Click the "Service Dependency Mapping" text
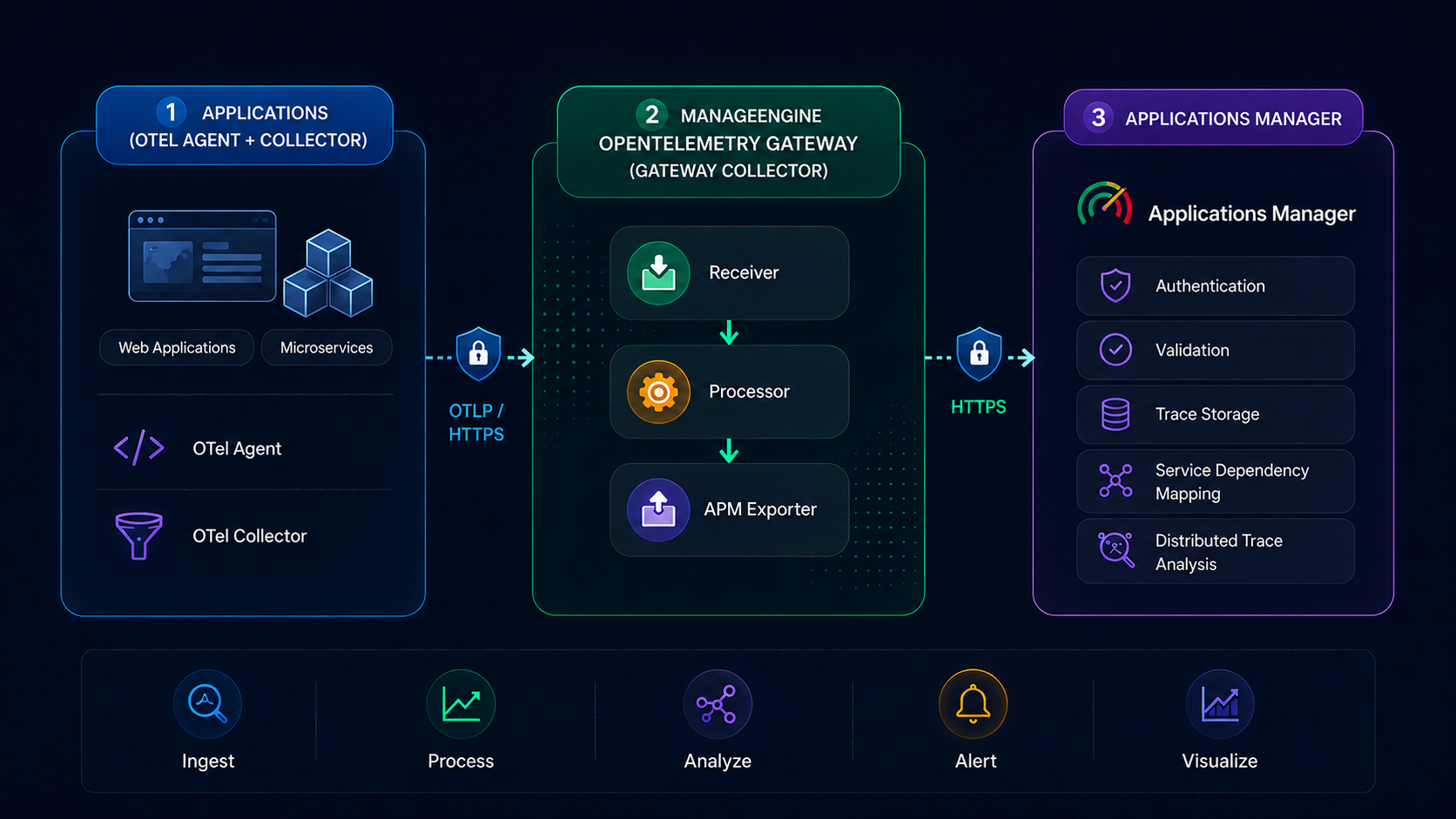Screen dimensions: 1456x819 click(1232, 481)
